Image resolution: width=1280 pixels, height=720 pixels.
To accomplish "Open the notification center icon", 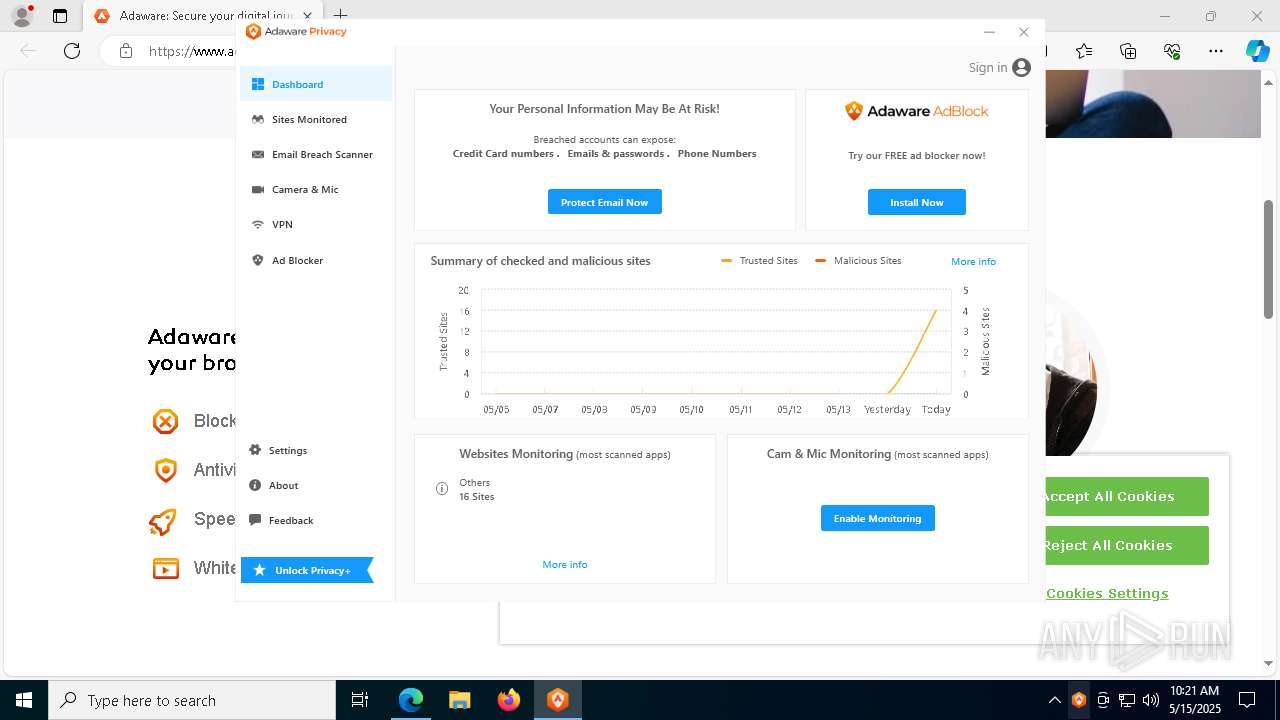I will 1247,700.
